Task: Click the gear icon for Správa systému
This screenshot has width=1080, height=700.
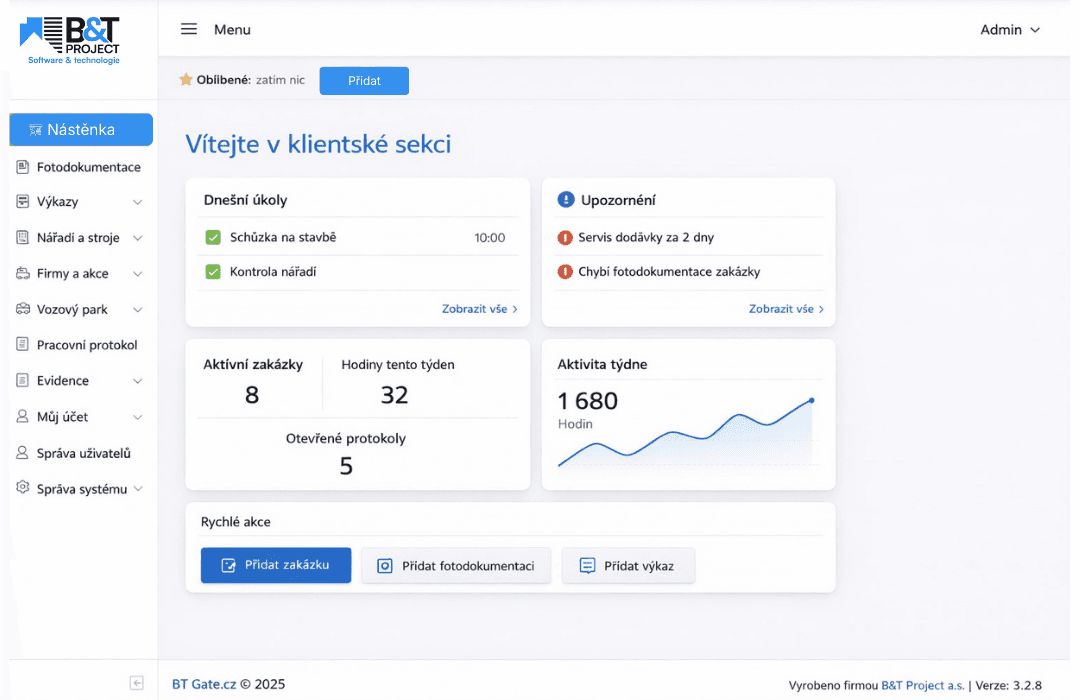Action: click(22, 488)
